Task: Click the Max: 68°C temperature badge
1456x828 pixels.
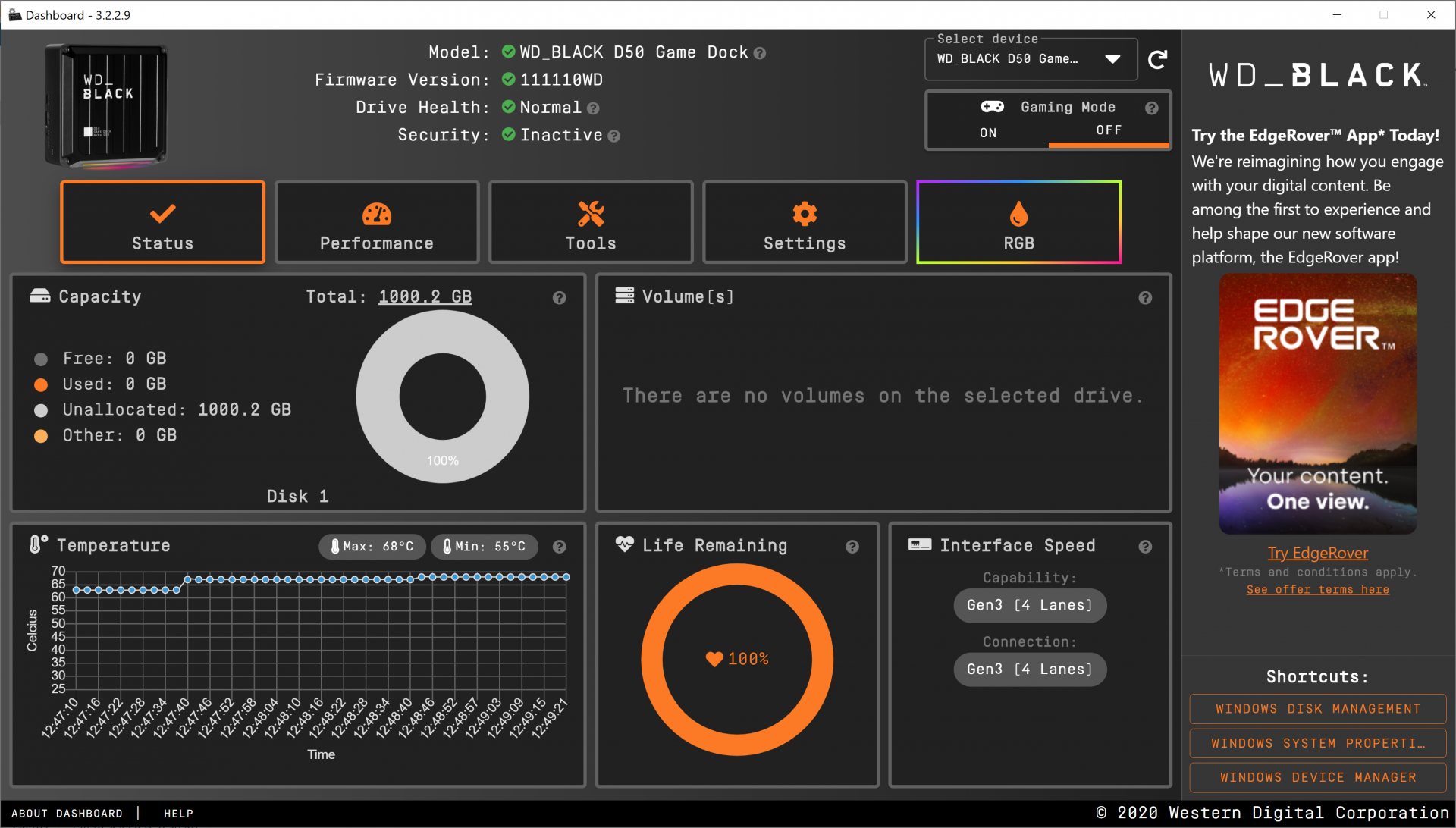Action: pyautogui.click(x=372, y=547)
